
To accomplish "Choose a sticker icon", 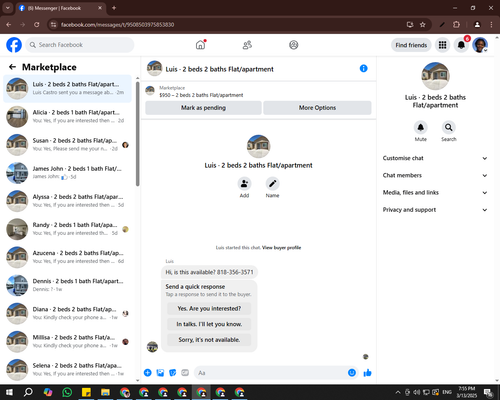I will [x=173, y=373].
